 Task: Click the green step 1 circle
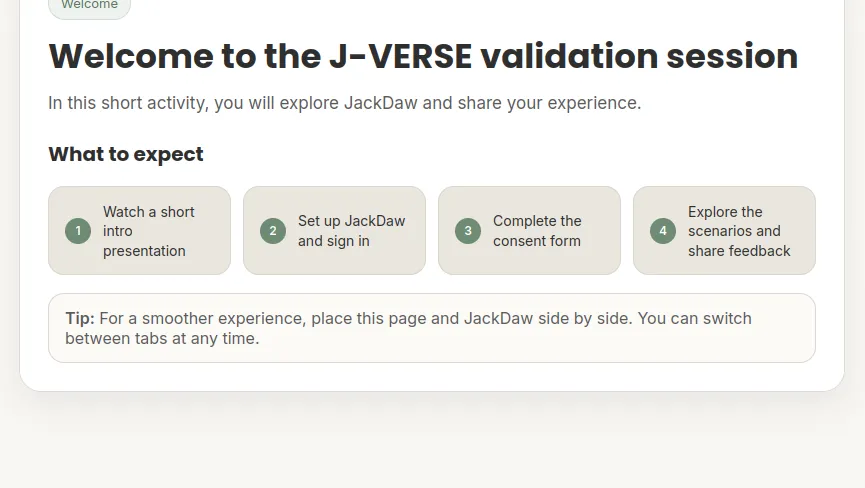tap(78, 231)
